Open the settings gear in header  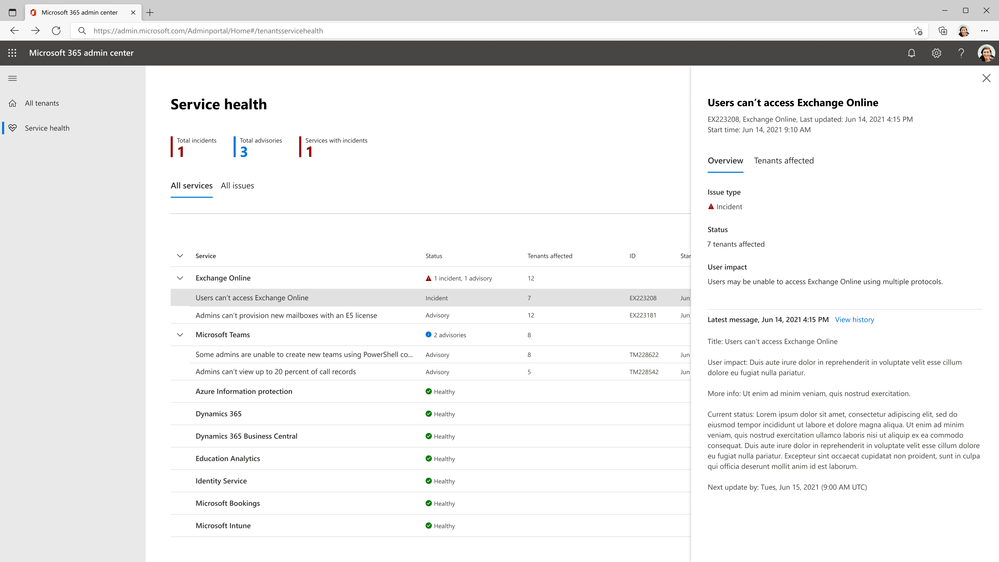(936, 53)
